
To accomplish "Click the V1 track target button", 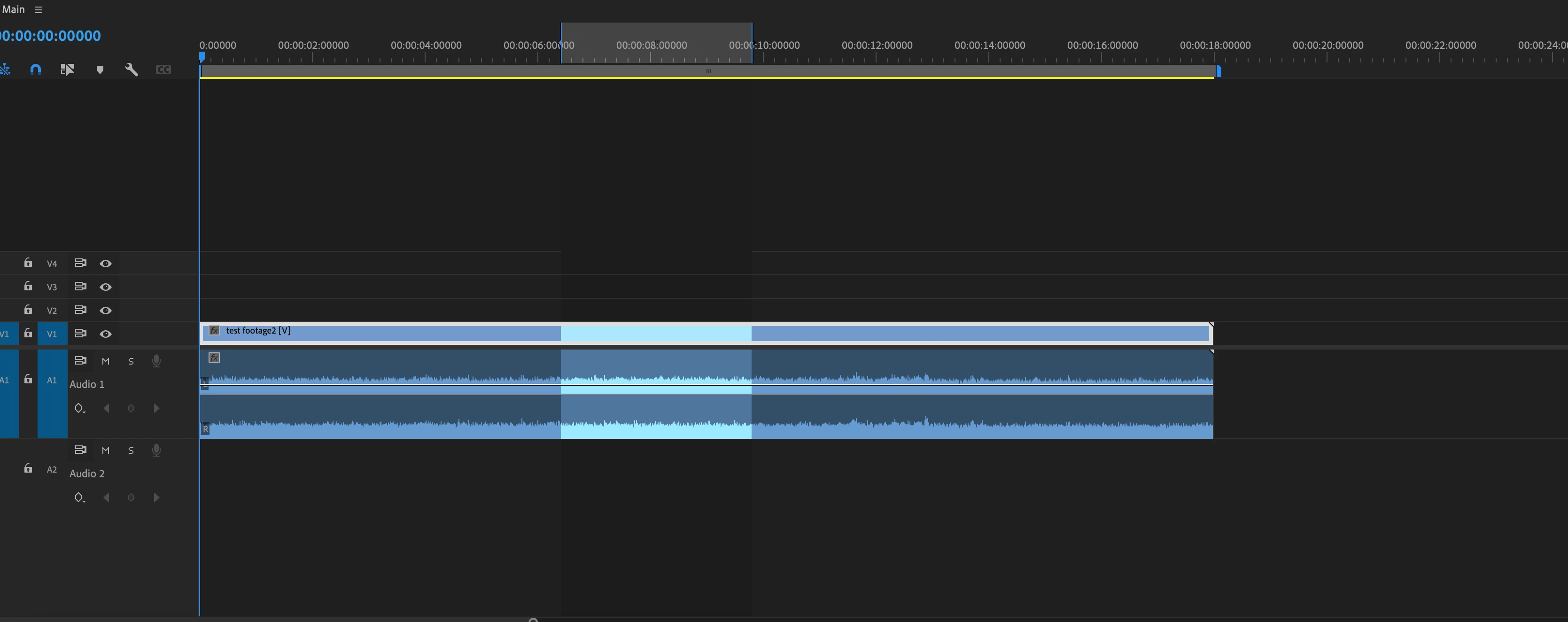I will coord(52,334).
